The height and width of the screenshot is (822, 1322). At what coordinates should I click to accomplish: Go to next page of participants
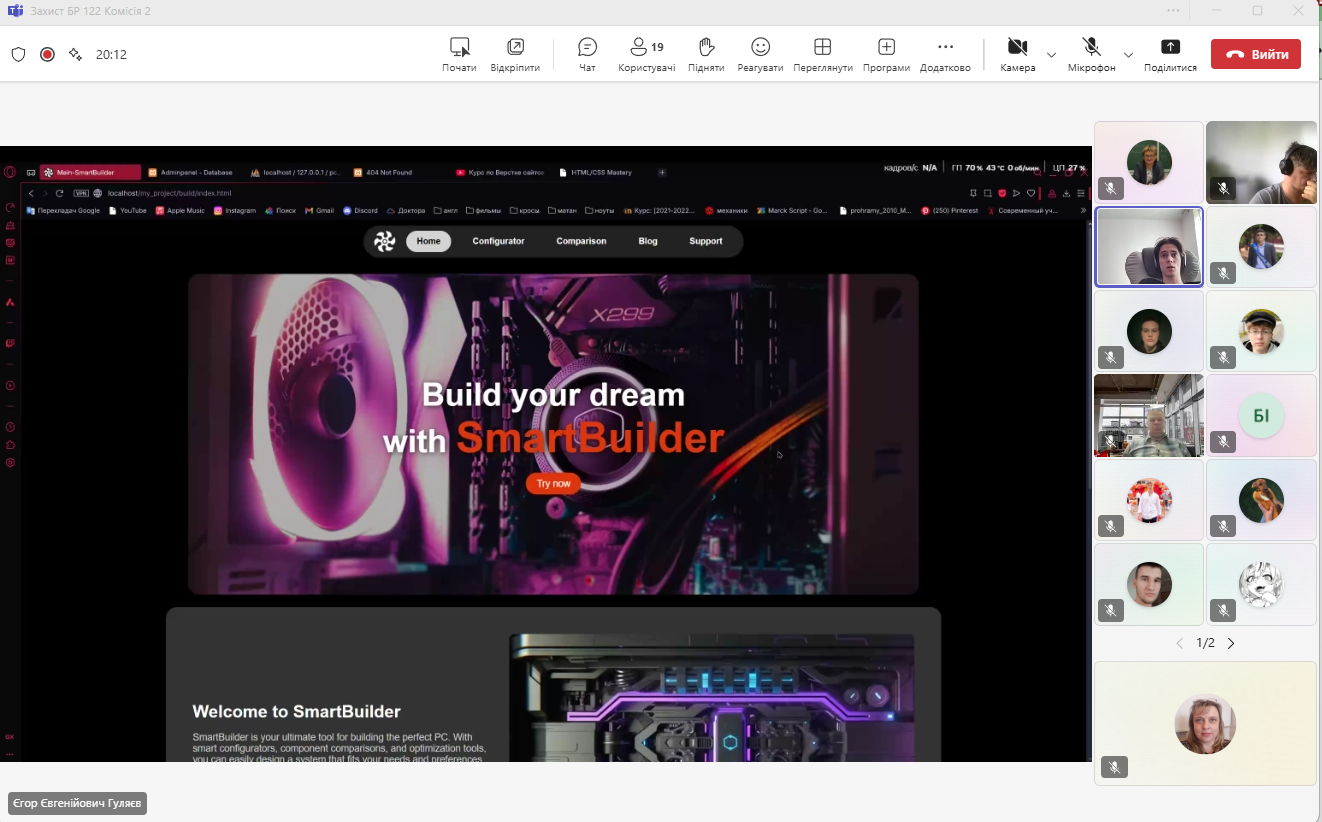1231,643
